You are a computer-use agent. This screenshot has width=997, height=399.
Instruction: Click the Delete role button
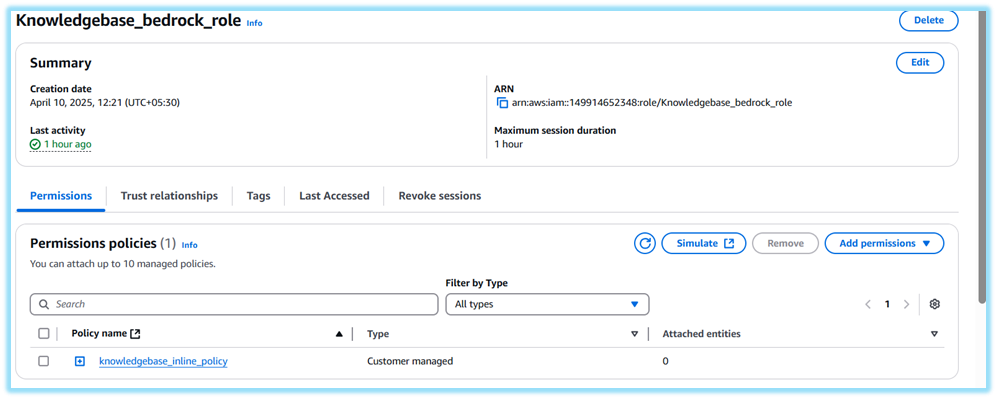[928, 20]
